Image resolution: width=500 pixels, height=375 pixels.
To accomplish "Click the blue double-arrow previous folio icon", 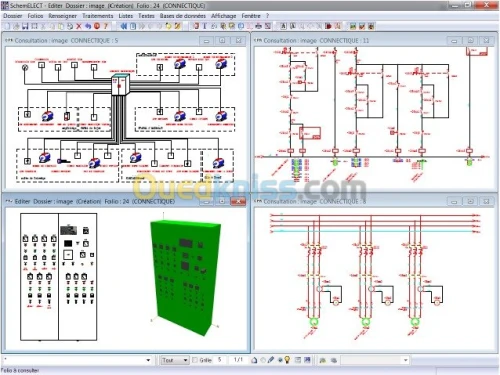I will tap(124, 26).
